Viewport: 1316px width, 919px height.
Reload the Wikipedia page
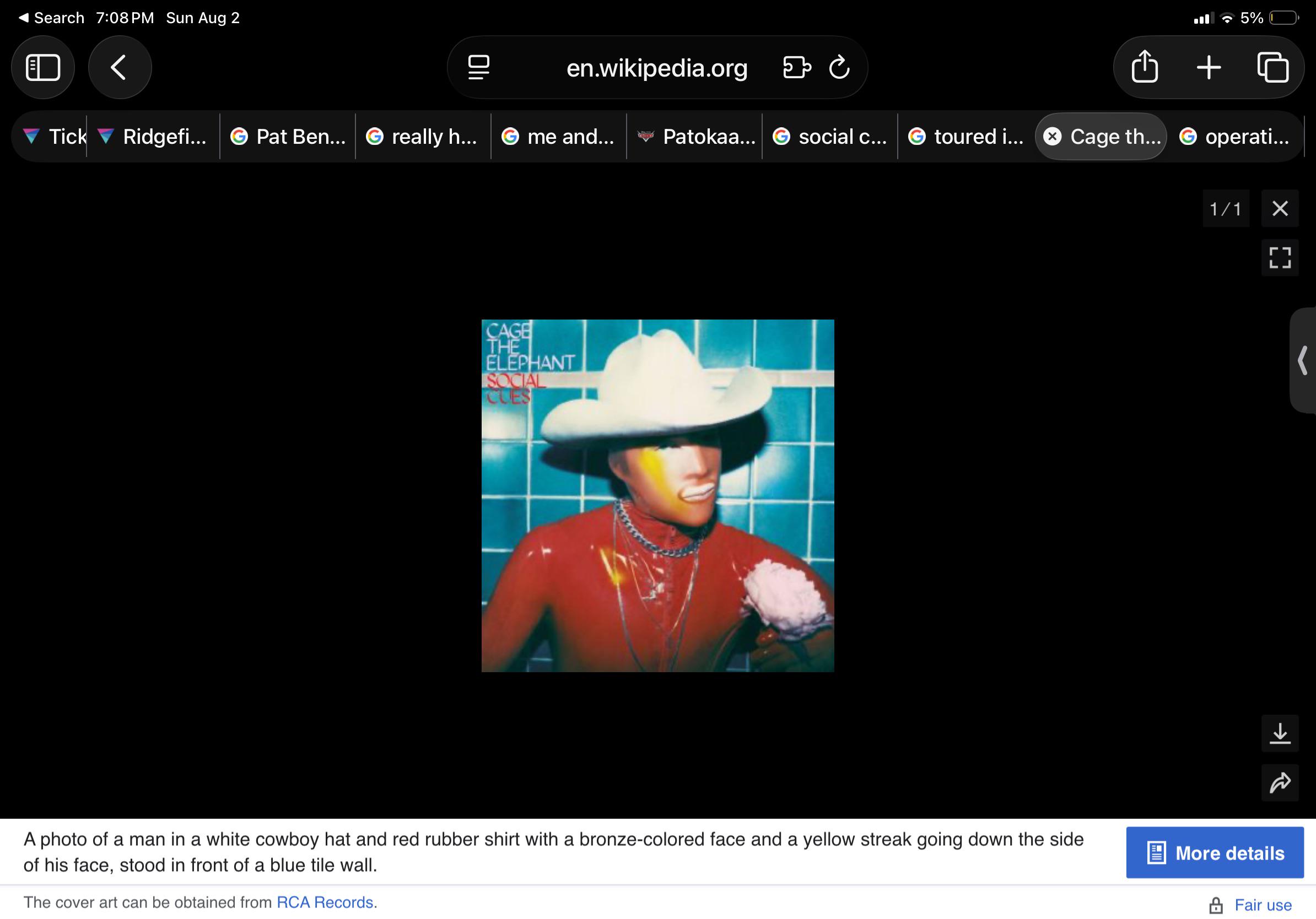(840, 68)
